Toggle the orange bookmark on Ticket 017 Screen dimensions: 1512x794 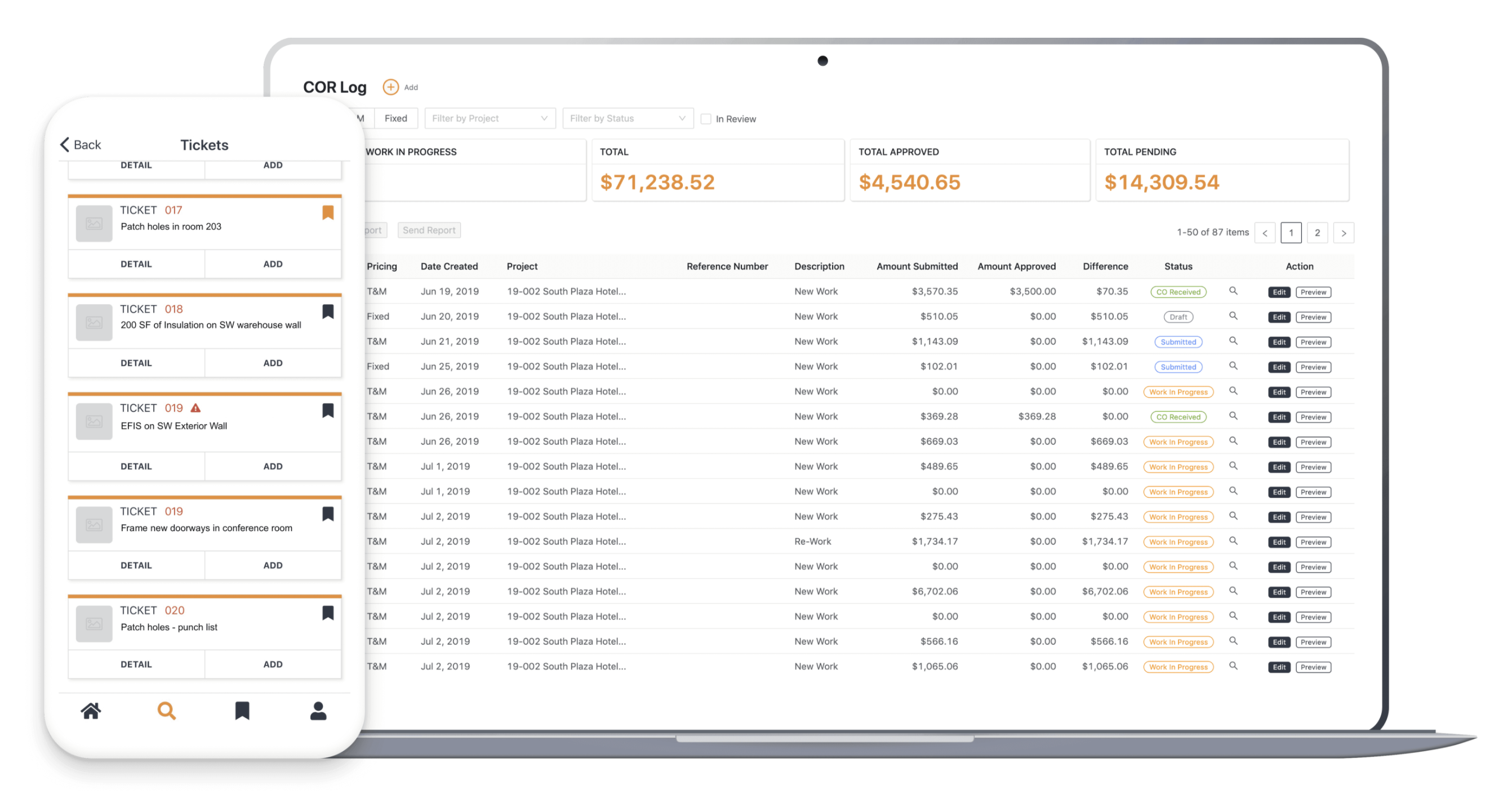[328, 212]
